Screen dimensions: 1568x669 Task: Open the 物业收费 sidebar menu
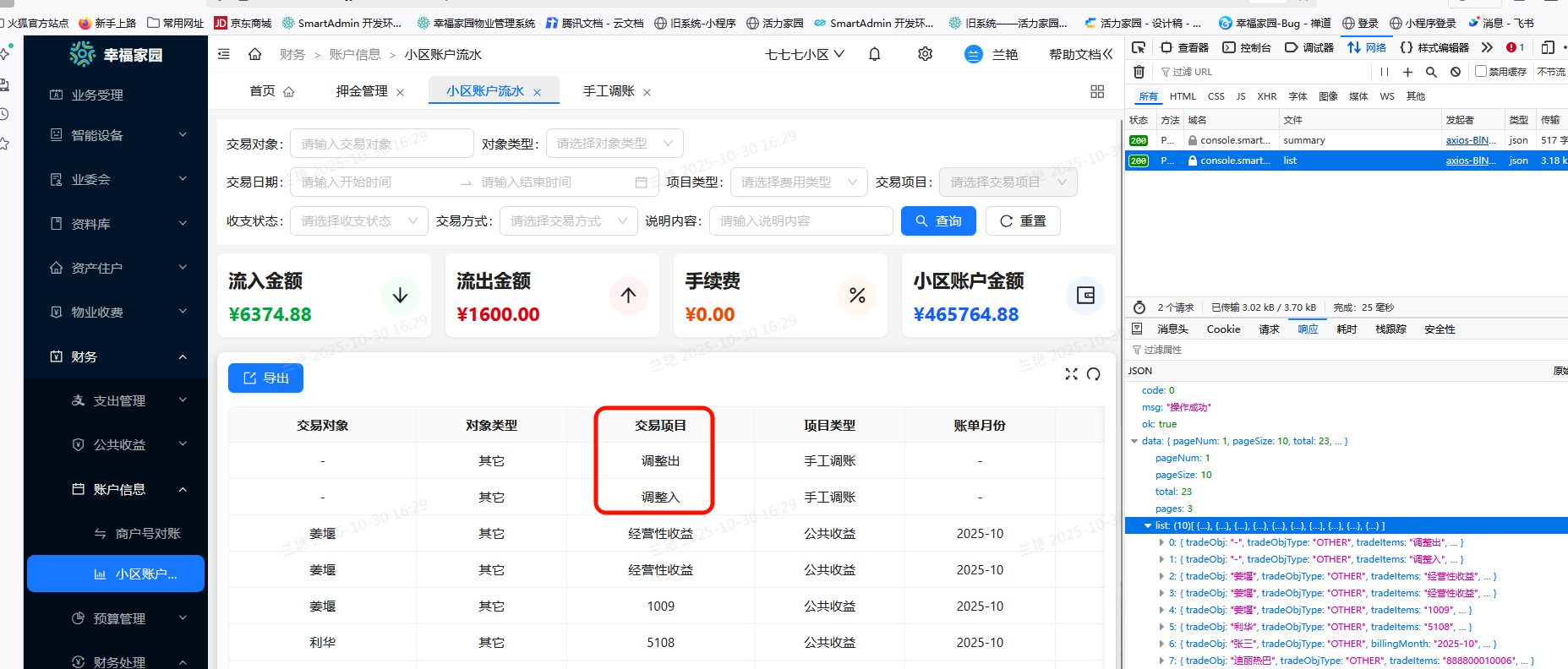click(117, 312)
